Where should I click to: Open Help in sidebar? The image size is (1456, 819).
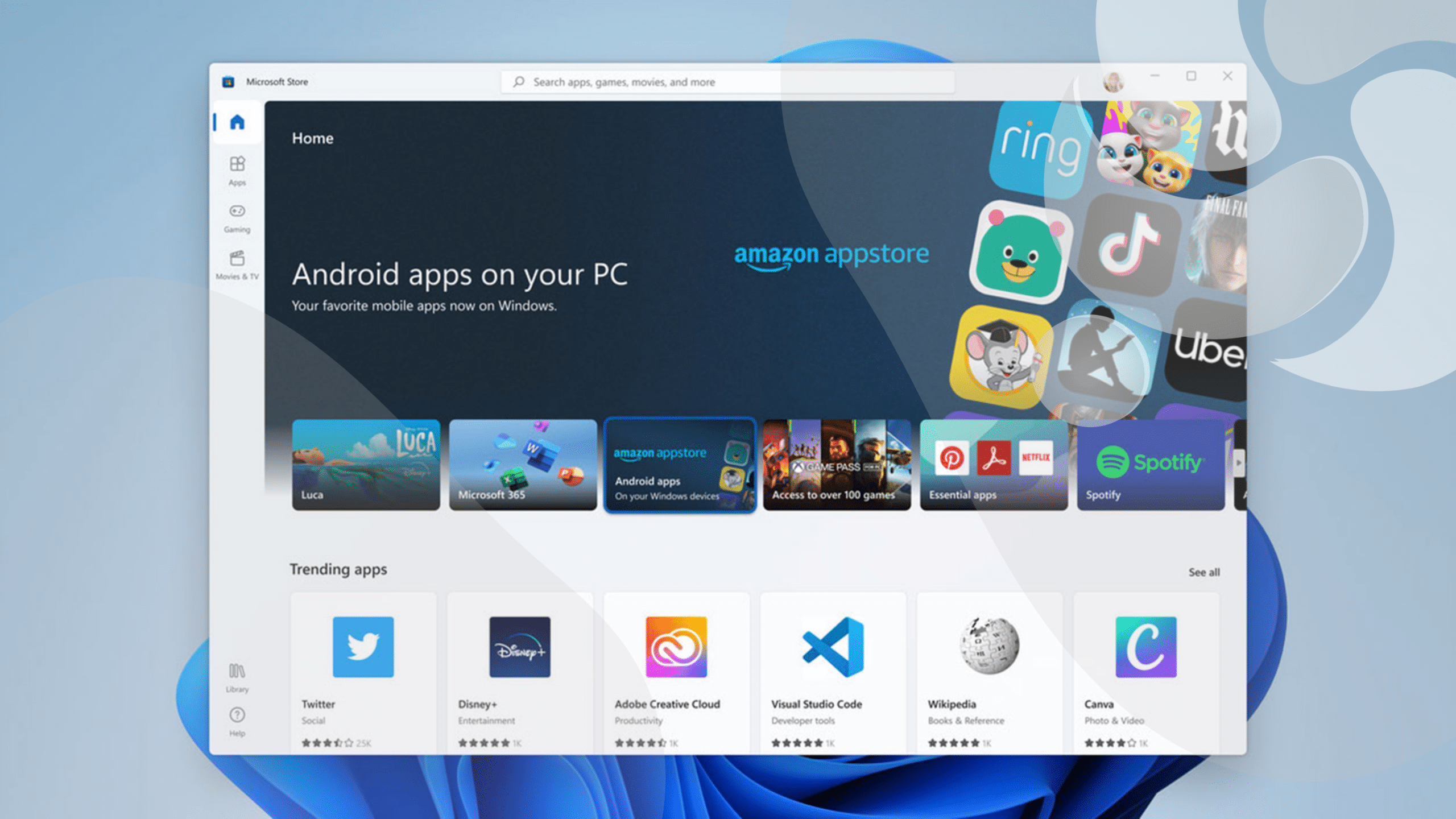coord(237,722)
